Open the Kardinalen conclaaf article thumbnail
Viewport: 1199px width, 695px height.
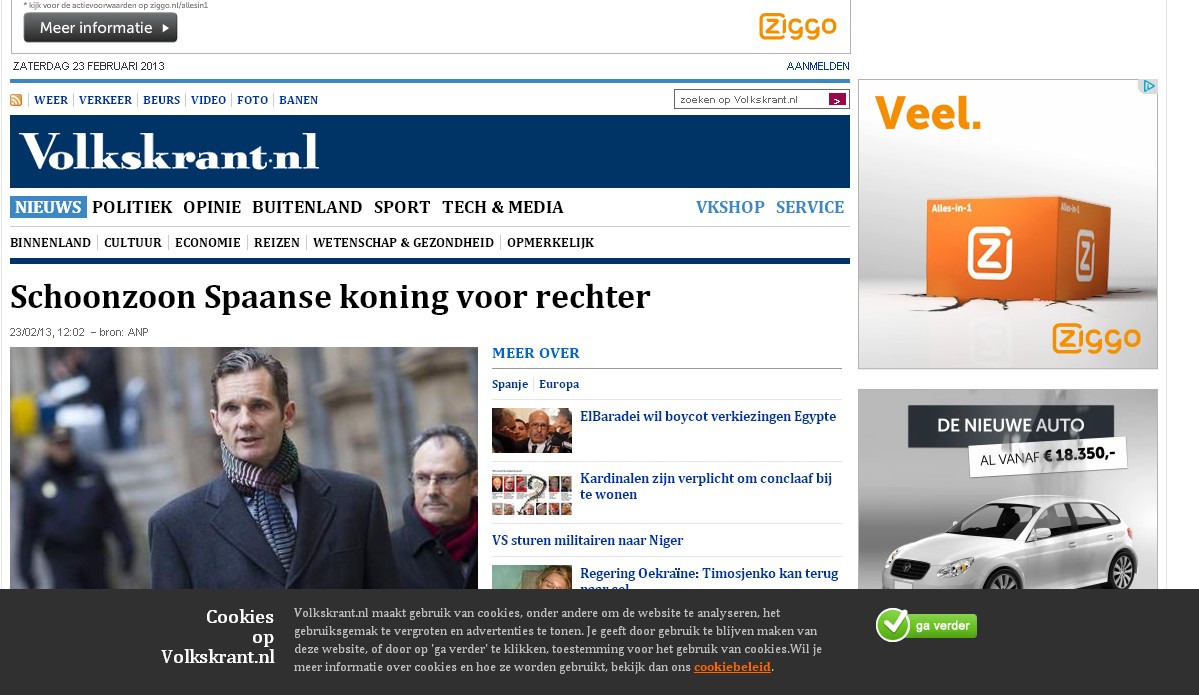pyautogui.click(x=531, y=492)
